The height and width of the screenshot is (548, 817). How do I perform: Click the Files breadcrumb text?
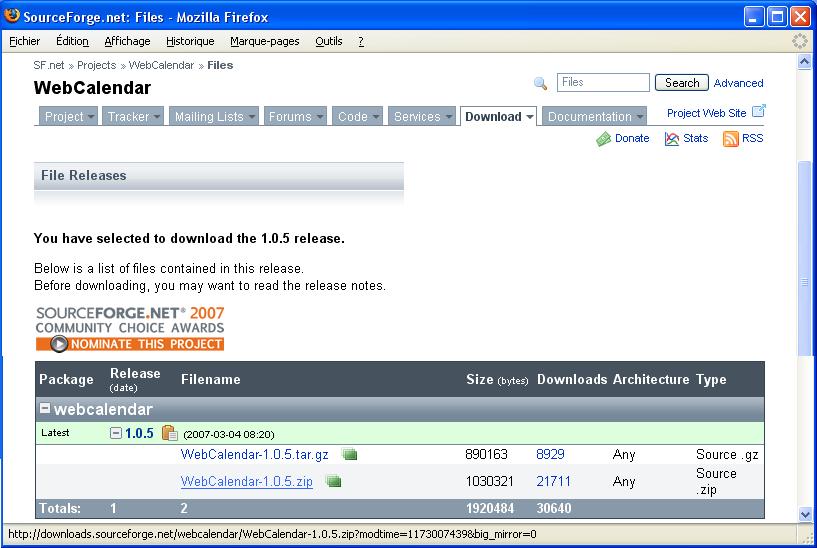220,65
